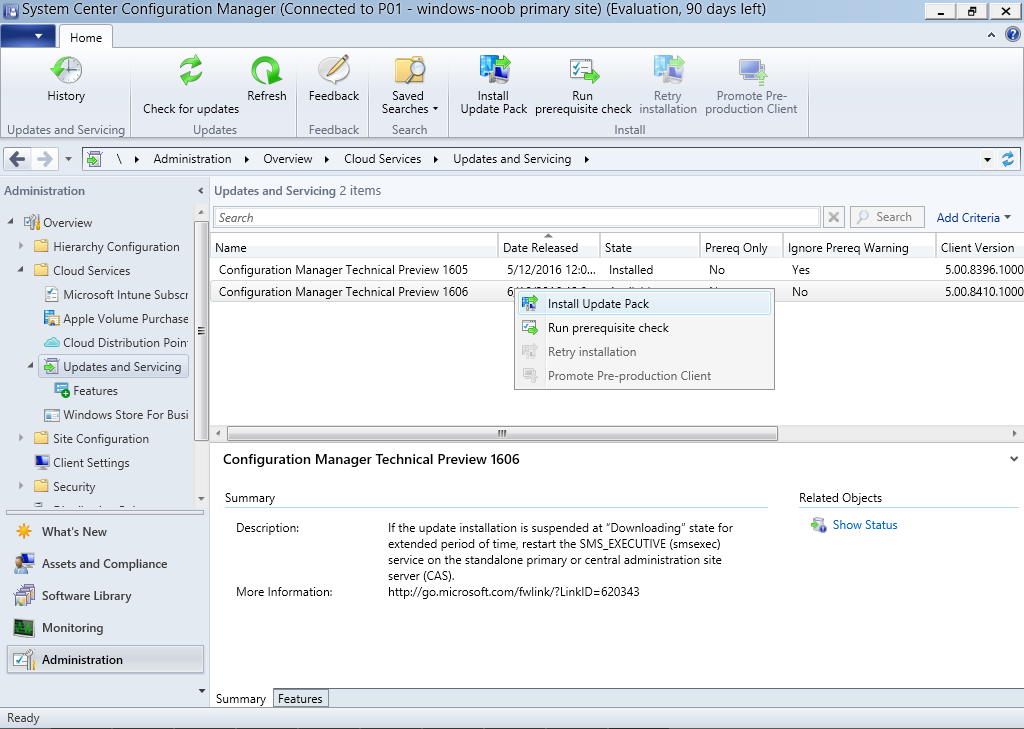
Task: Expand the Site Configuration tree node
Action: click(x=21, y=438)
